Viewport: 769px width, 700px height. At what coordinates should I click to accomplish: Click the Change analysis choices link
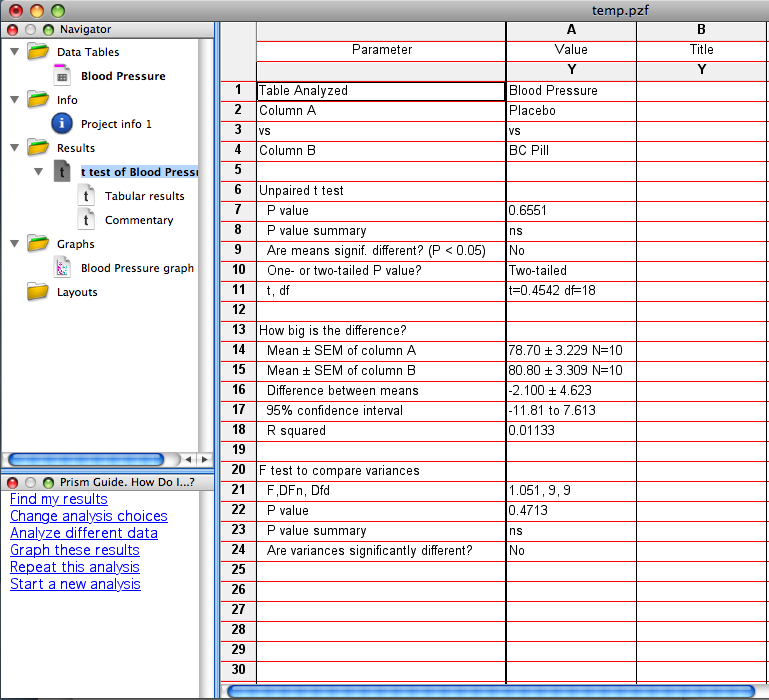(x=88, y=516)
